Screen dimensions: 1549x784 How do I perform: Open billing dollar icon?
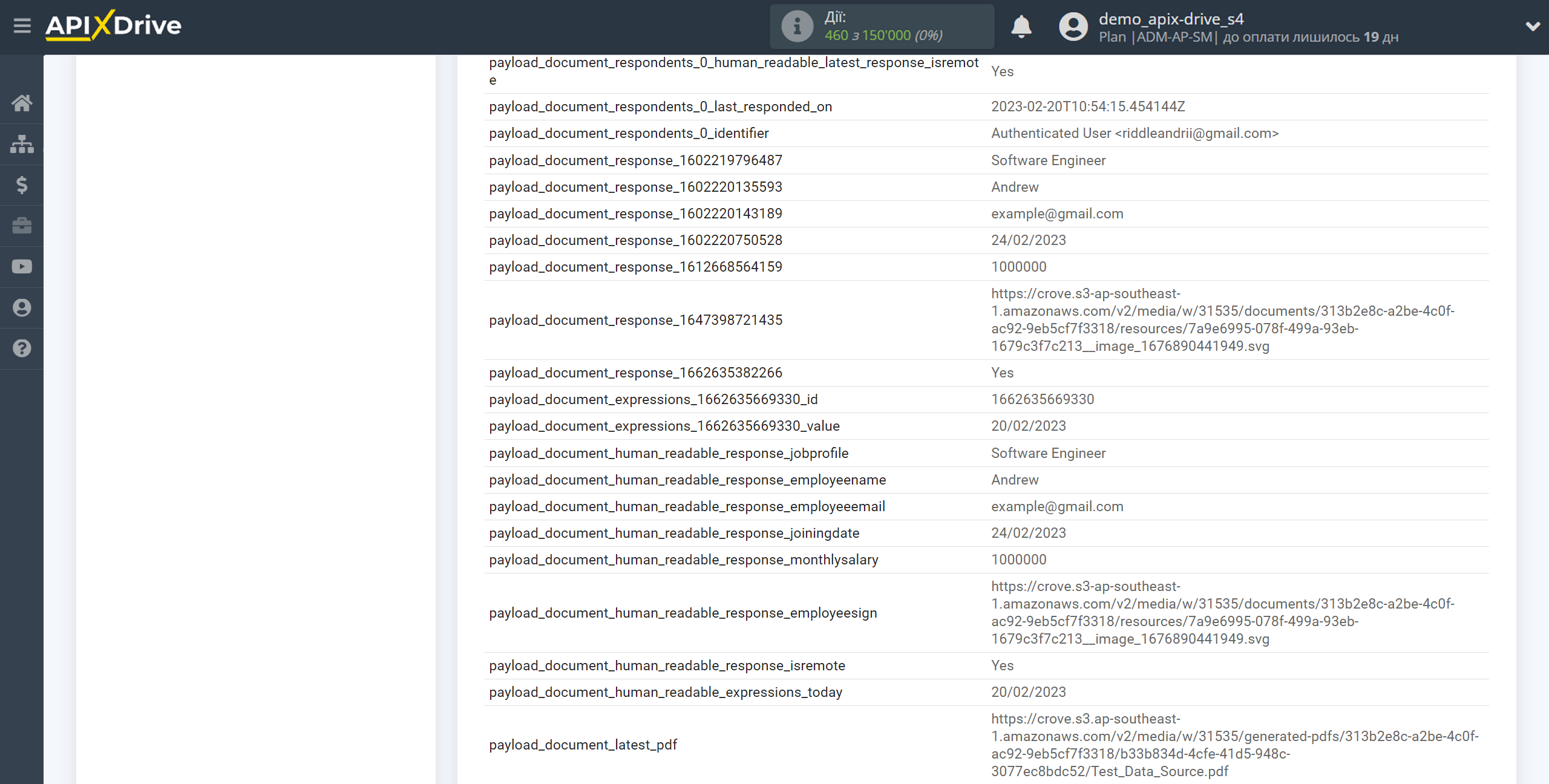coord(22,185)
